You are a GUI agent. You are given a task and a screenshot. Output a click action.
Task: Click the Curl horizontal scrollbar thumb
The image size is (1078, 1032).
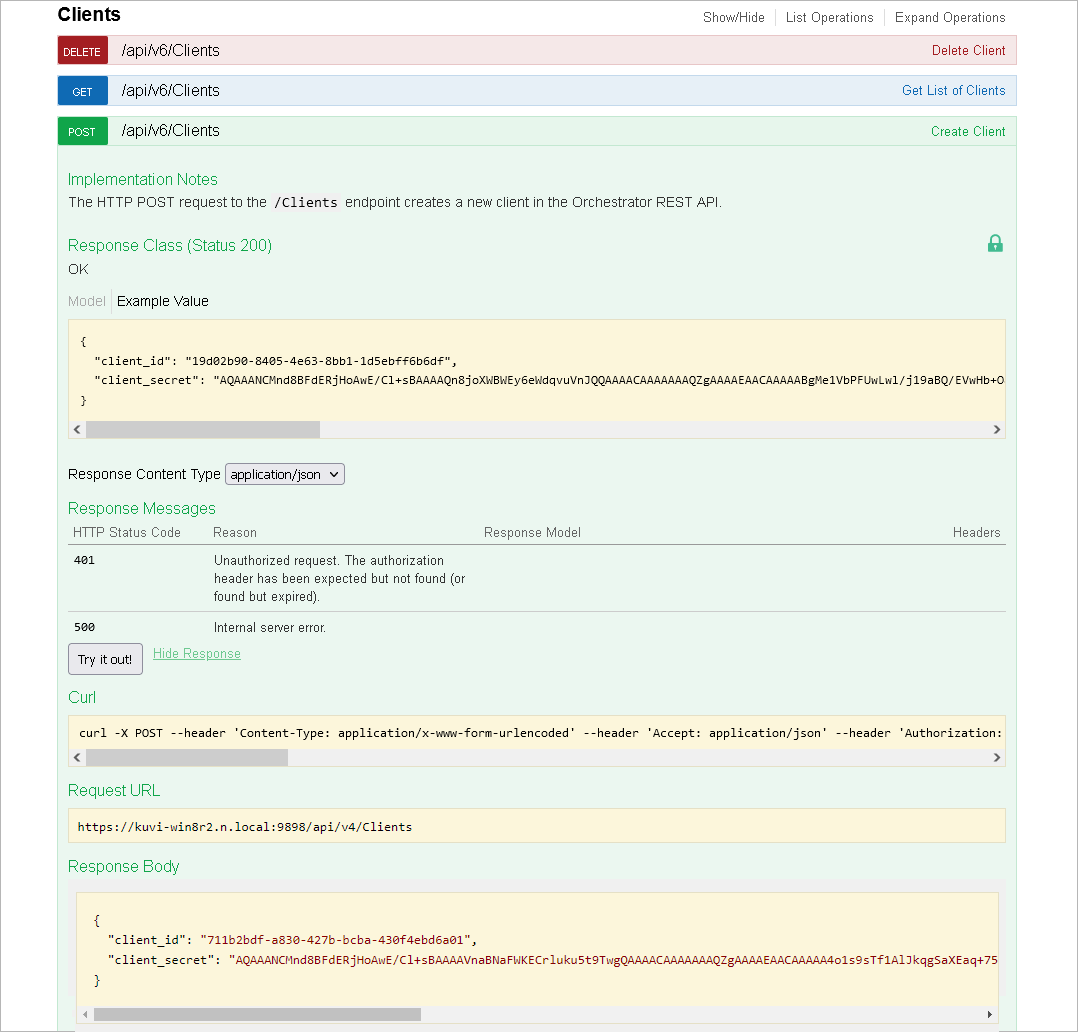187,758
